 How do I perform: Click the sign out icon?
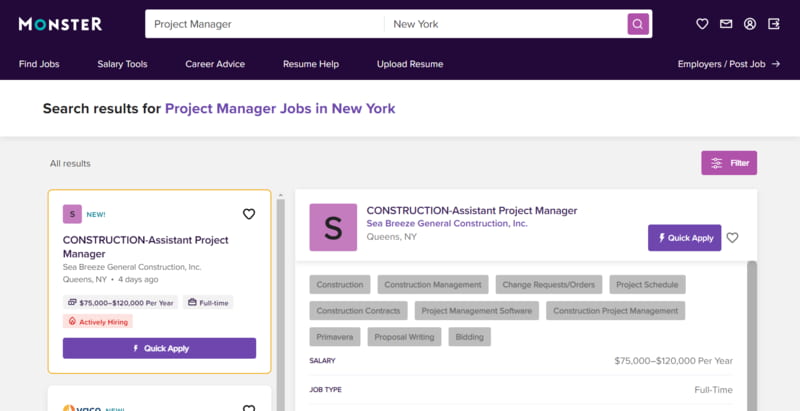(774, 24)
